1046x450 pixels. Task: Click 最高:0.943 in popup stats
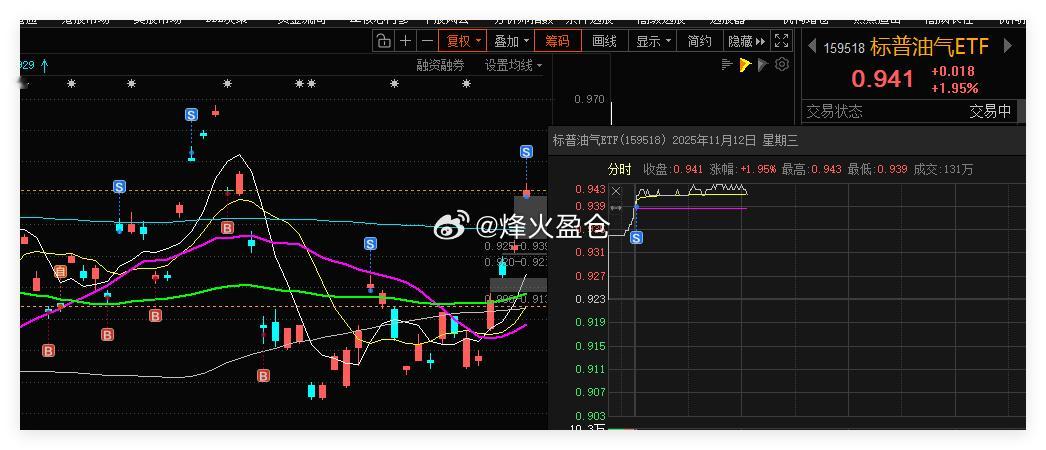tap(811, 169)
